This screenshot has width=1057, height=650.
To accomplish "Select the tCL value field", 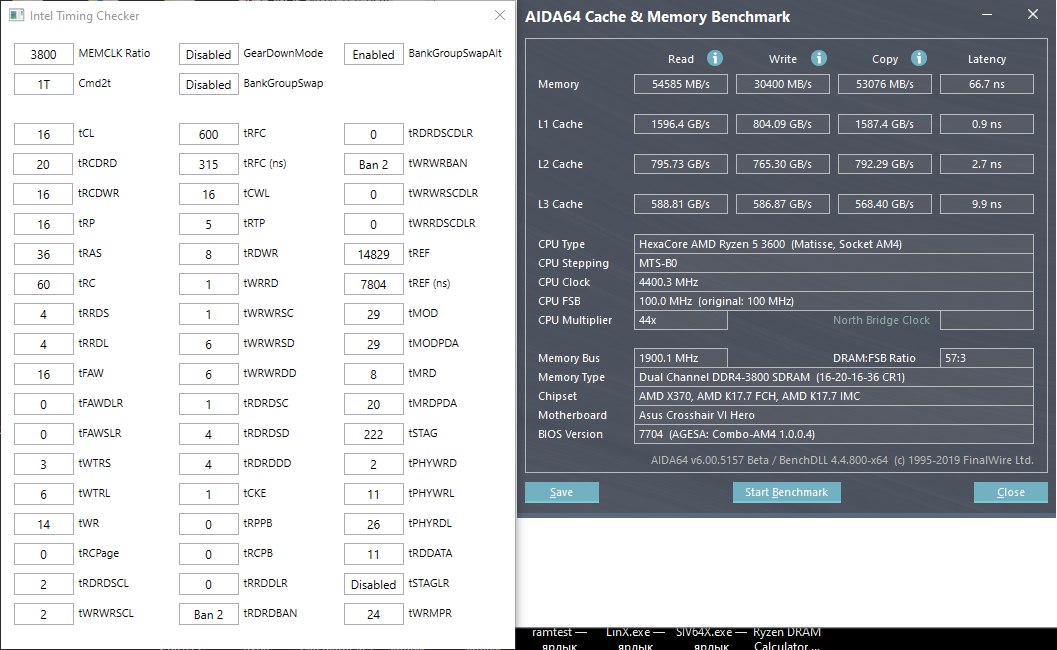I will tap(43, 134).
